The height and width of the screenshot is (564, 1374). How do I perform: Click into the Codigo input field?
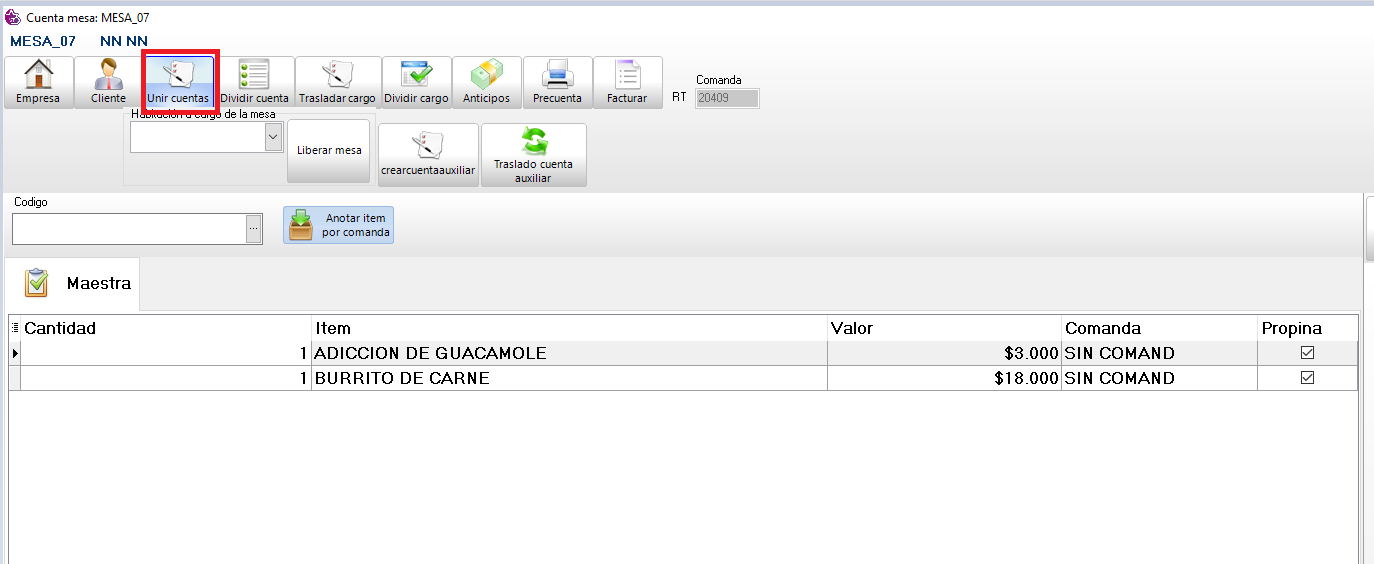[x=128, y=229]
